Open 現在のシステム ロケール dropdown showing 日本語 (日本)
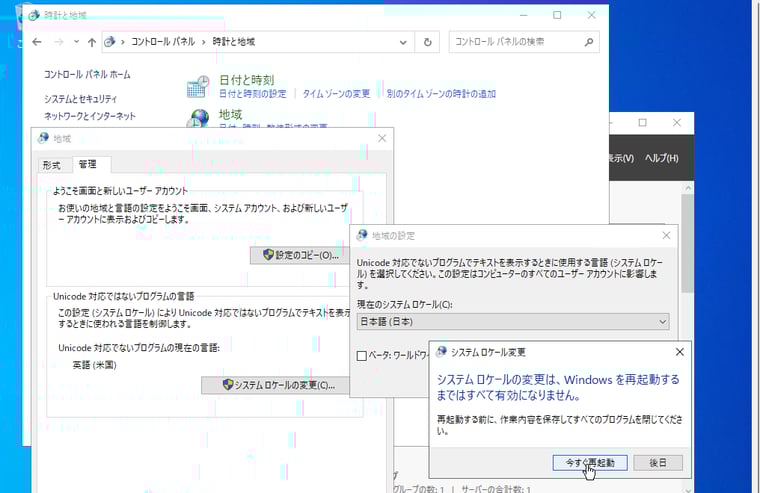This screenshot has width=760, height=493. click(x=513, y=322)
